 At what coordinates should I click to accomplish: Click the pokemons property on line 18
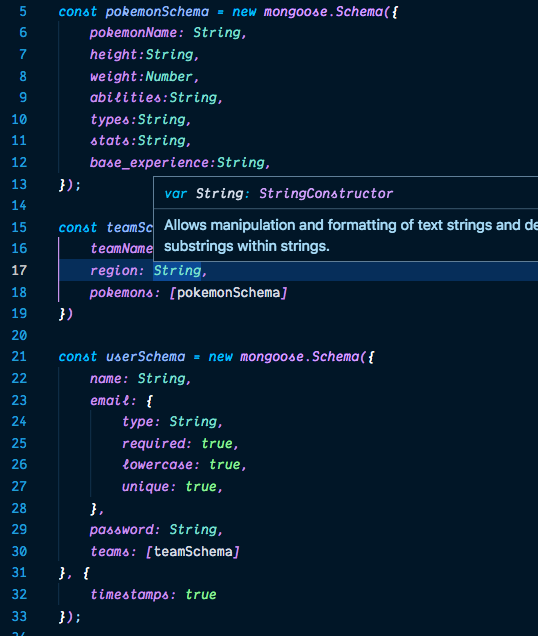tap(122, 292)
